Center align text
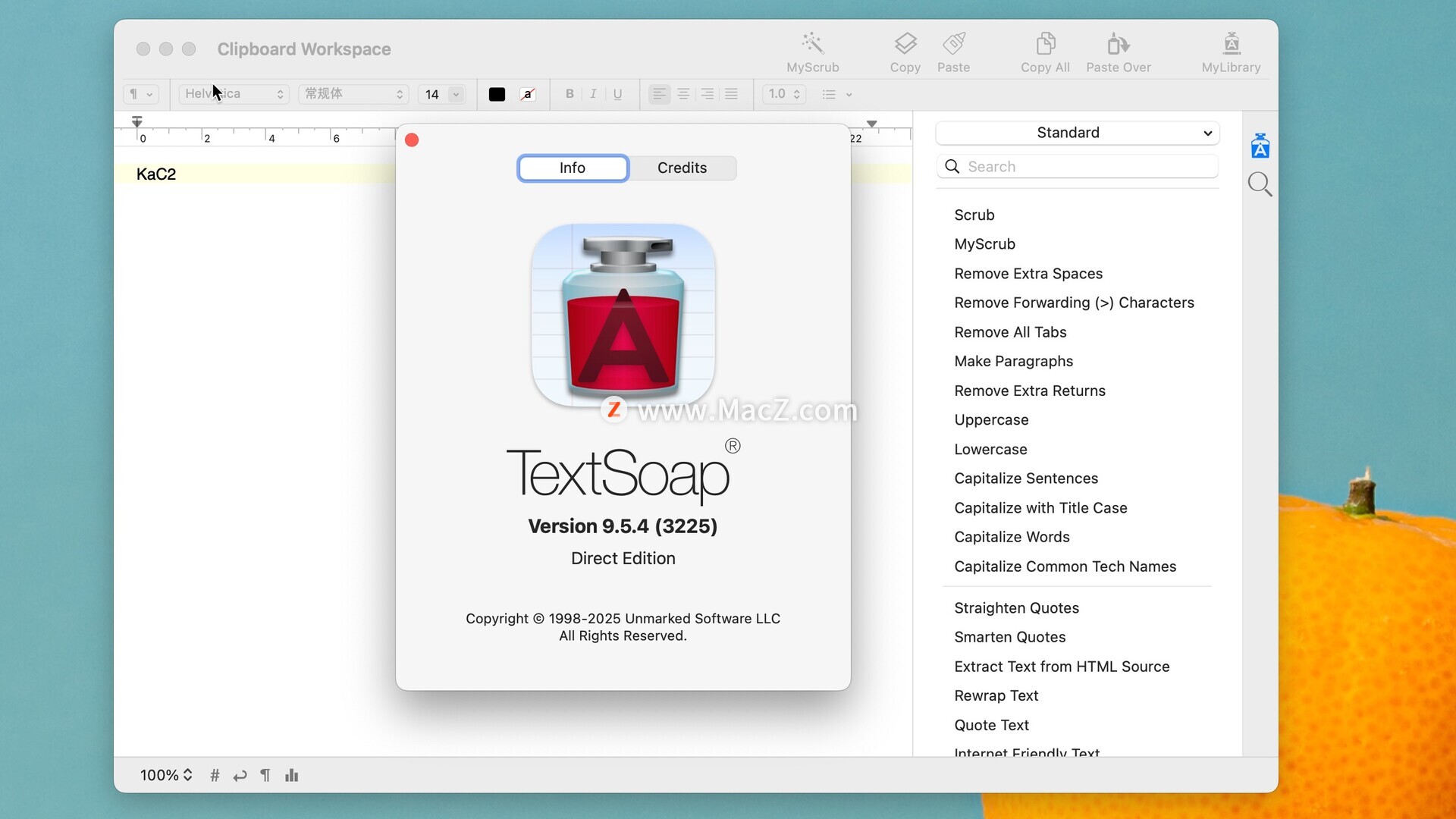Screen dimensions: 1456x819 (683, 94)
